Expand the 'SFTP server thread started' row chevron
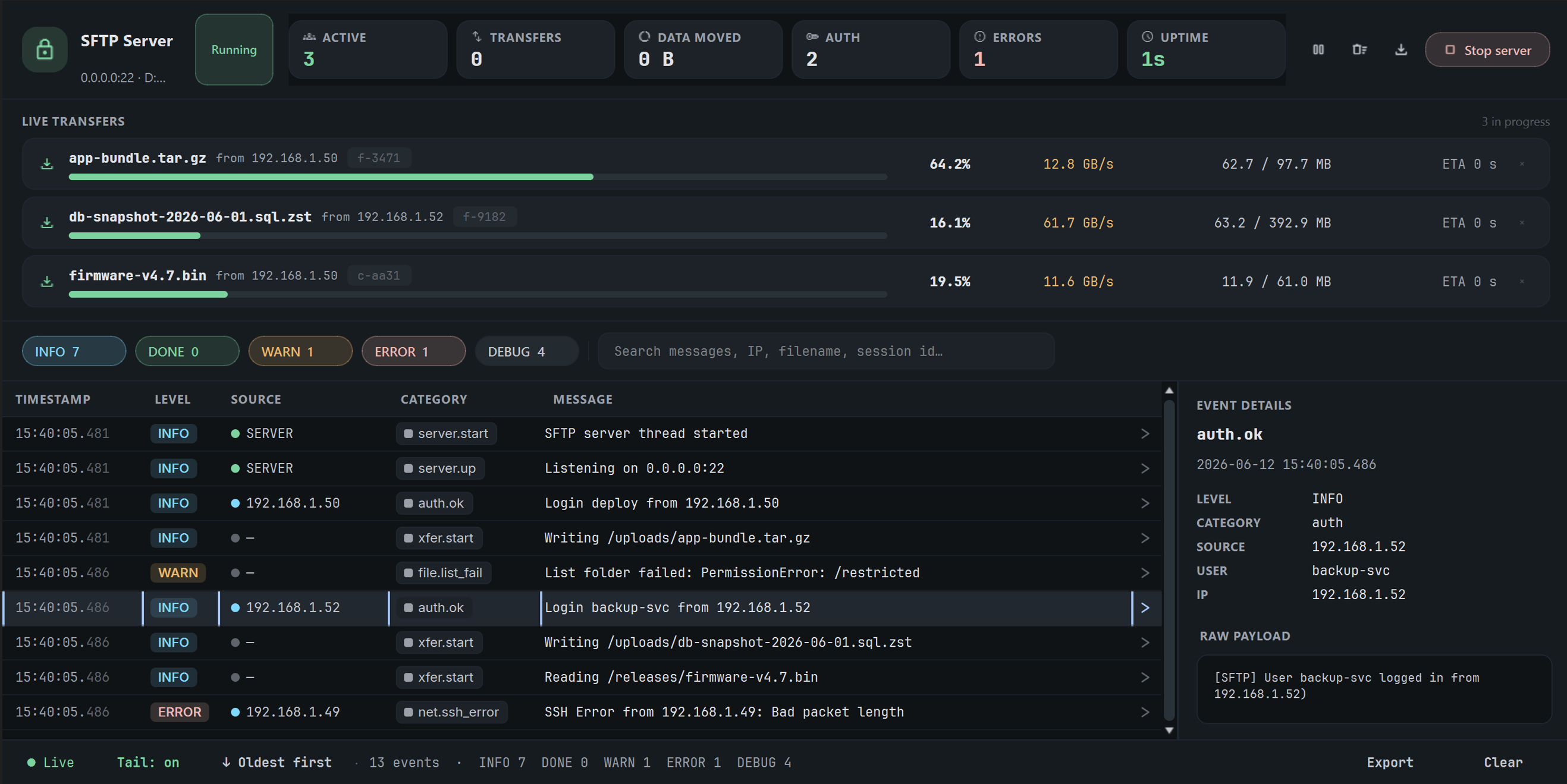Image resolution: width=1567 pixels, height=784 pixels. pos(1145,434)
